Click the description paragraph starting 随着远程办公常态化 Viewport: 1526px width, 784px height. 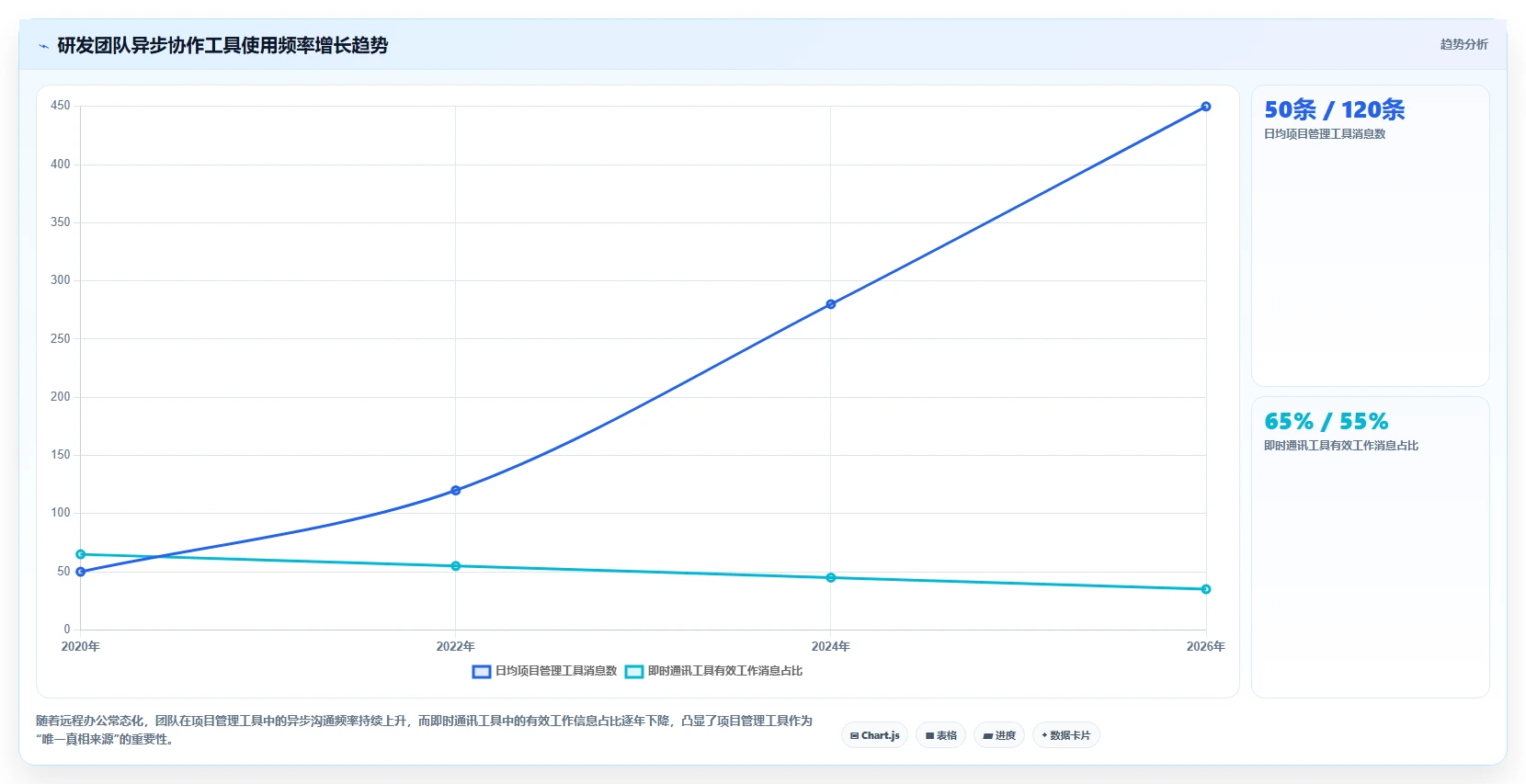(425, 730)
